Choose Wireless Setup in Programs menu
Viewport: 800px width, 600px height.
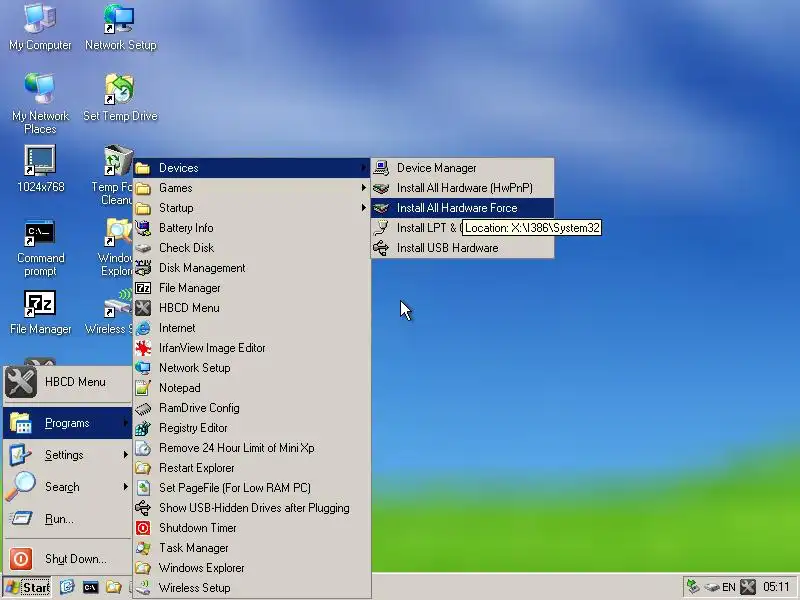point(251,588)
